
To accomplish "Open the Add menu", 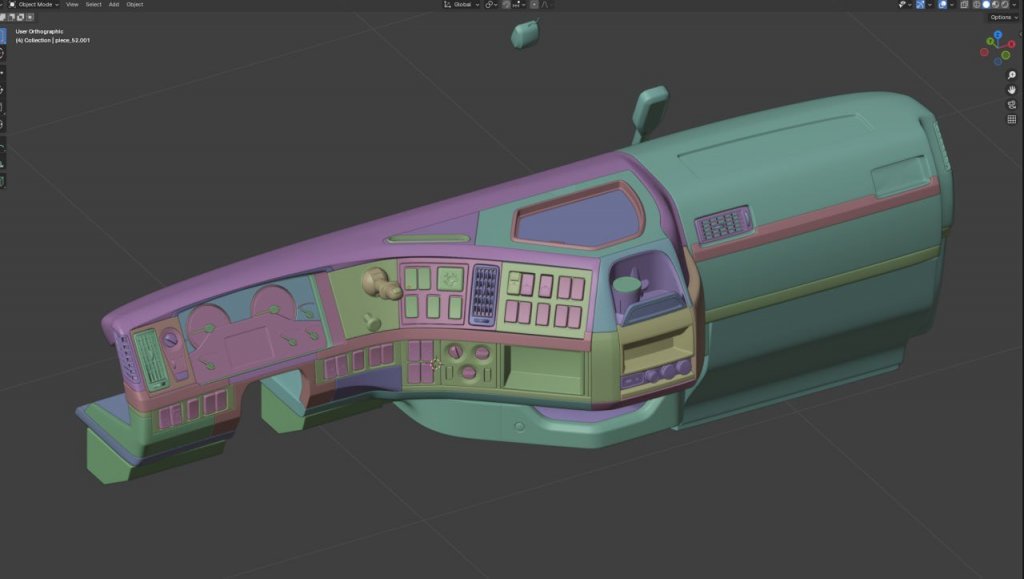I will click(x=113, y=4).
